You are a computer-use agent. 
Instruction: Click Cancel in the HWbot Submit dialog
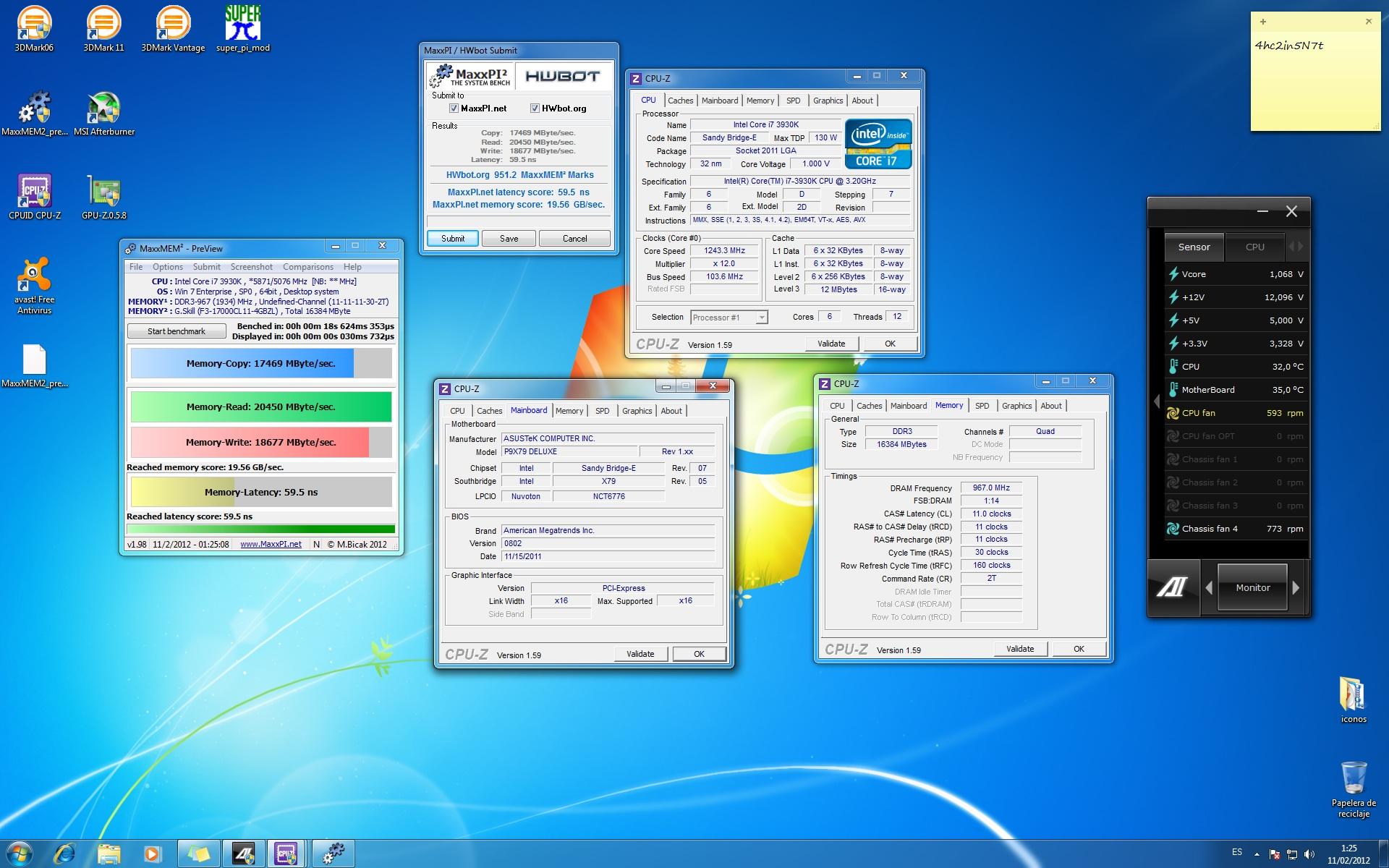point(575,239)
